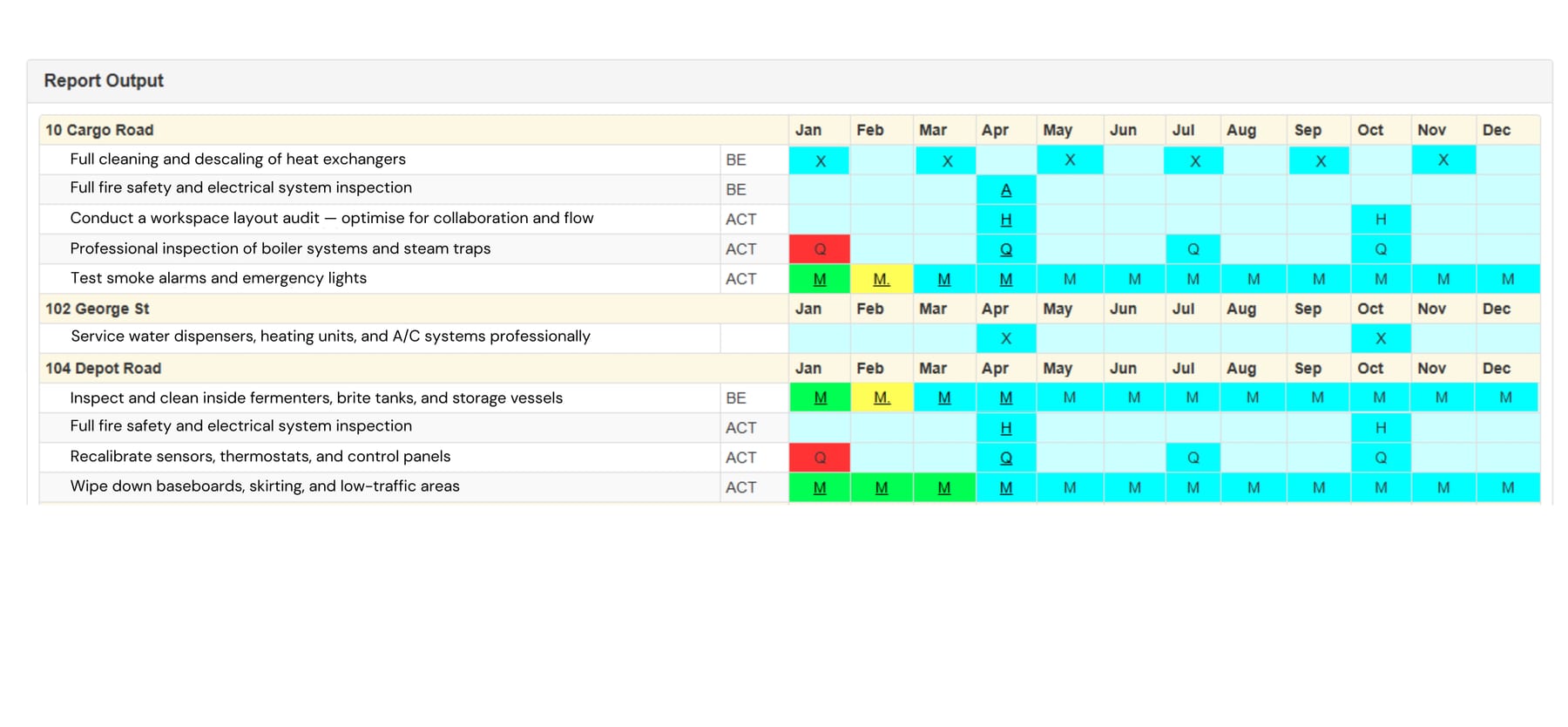Click yellow February M link for smoke alarms test
1568x727 pixels.
click(882, 279)
